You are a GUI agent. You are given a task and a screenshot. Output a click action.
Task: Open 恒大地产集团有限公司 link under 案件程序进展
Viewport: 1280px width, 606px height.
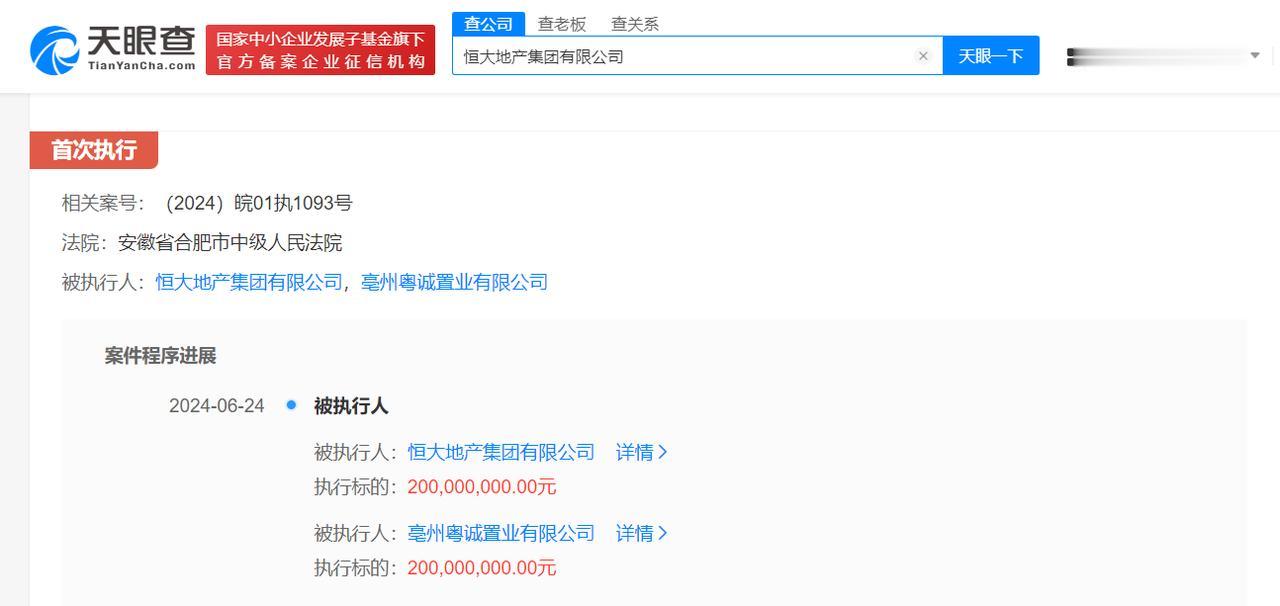pyautogui.click(x=501, y=452)
